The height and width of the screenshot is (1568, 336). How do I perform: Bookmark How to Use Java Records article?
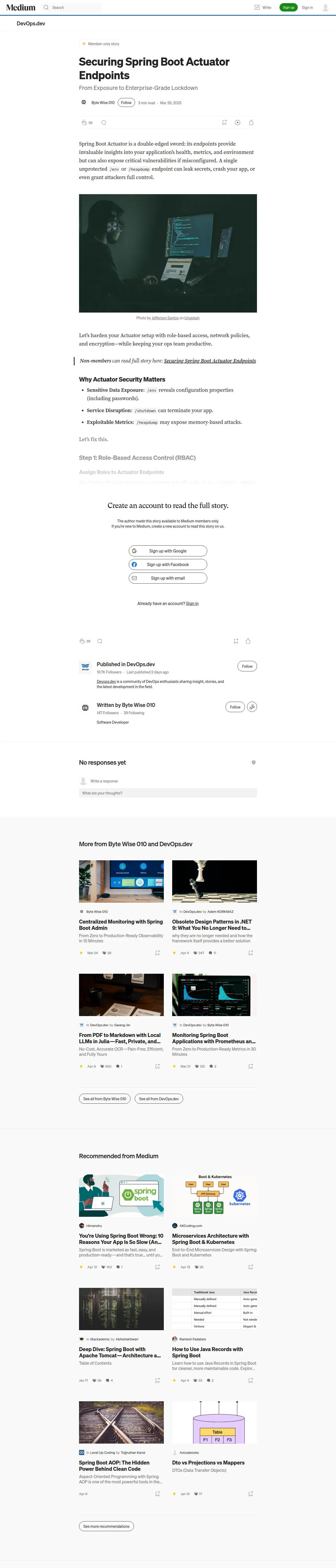point(251,1381)
